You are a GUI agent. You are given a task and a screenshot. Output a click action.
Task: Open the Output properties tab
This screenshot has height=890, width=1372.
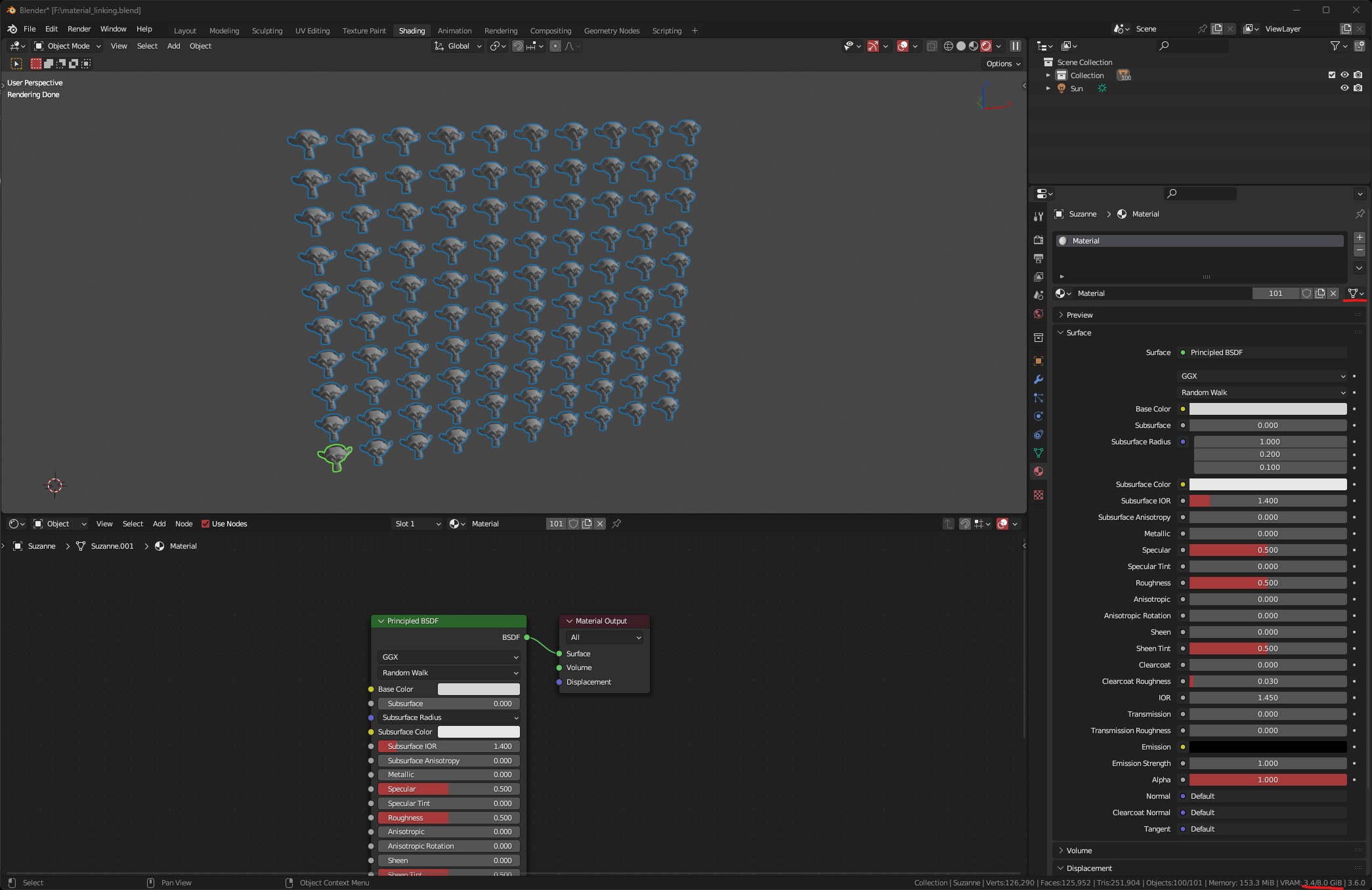[x=1039, y=259]
